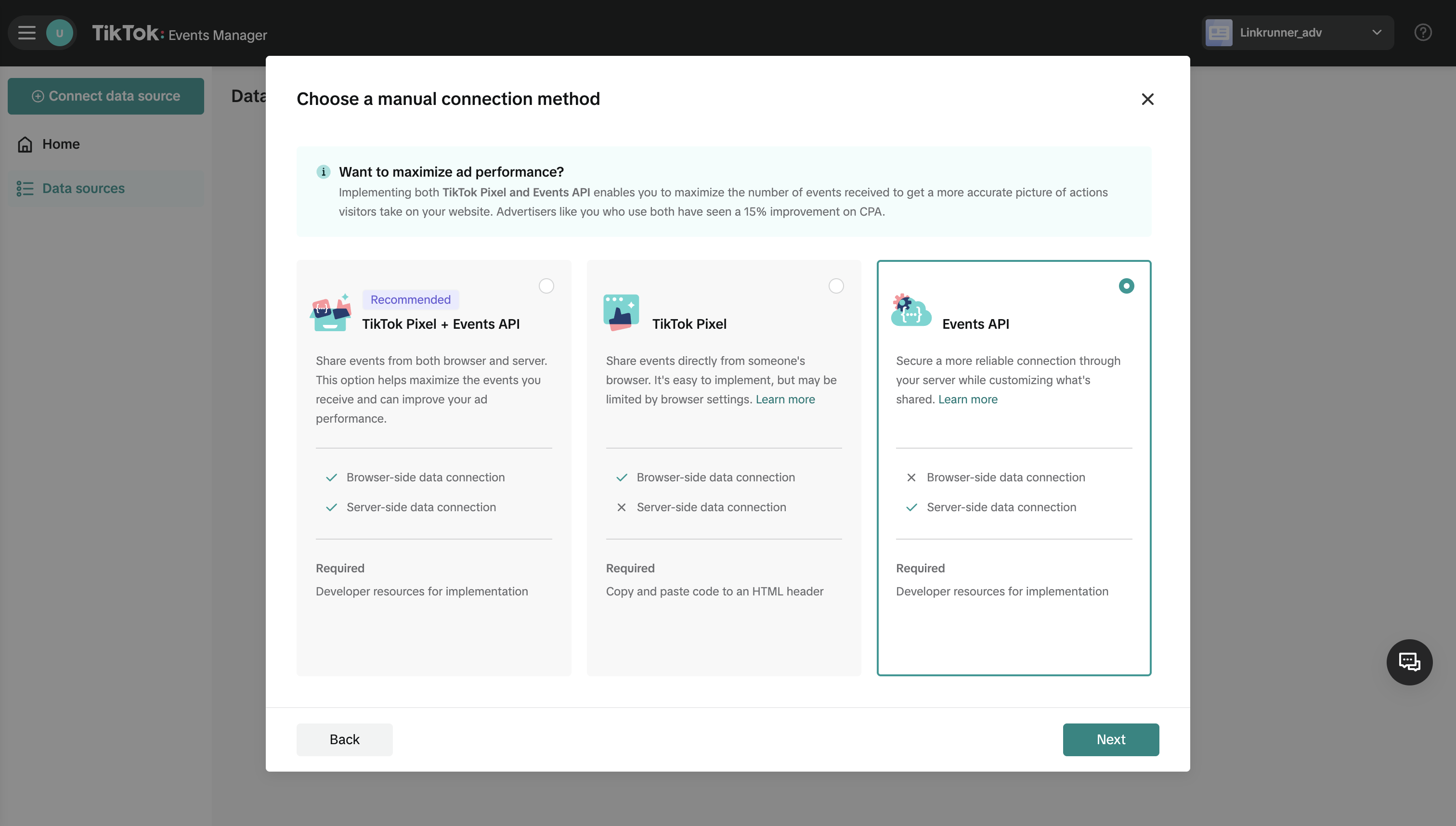
Task: Click the Home house icon
Action: coord(25,144)
